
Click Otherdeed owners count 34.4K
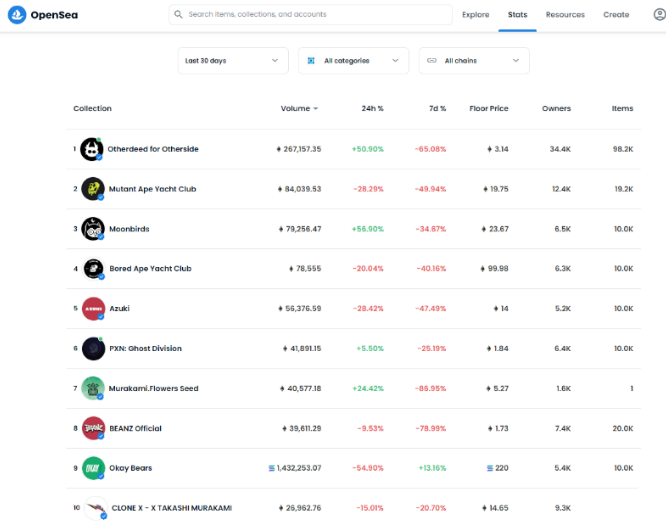(x=560, y=149)
